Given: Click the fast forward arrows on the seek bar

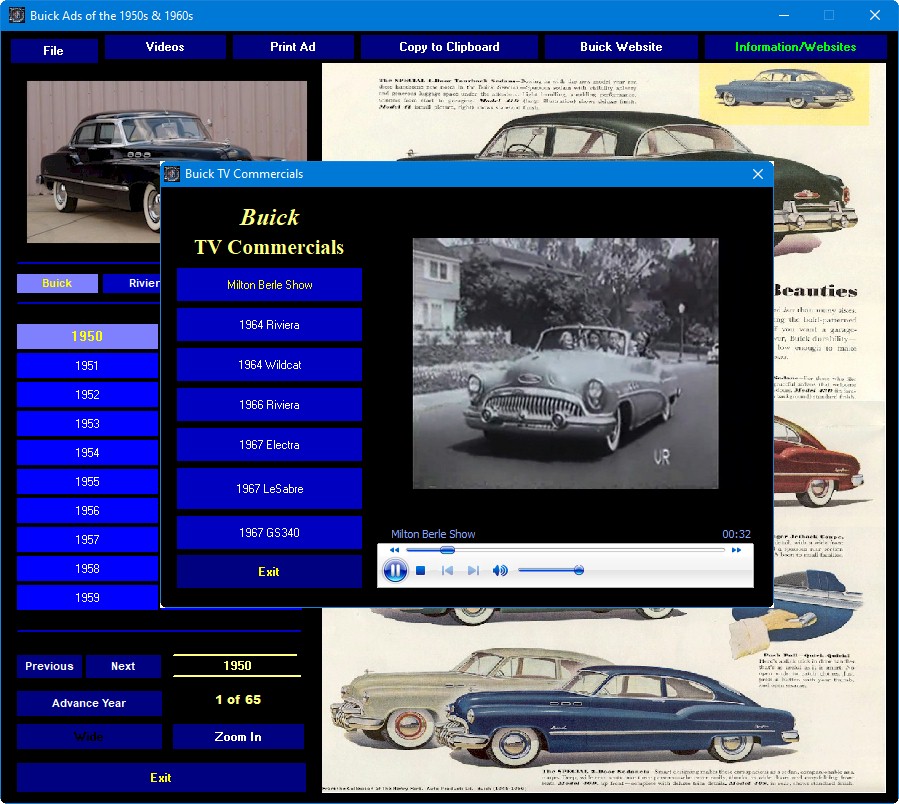Looking at the screenshot, I should tap(737, 550).
